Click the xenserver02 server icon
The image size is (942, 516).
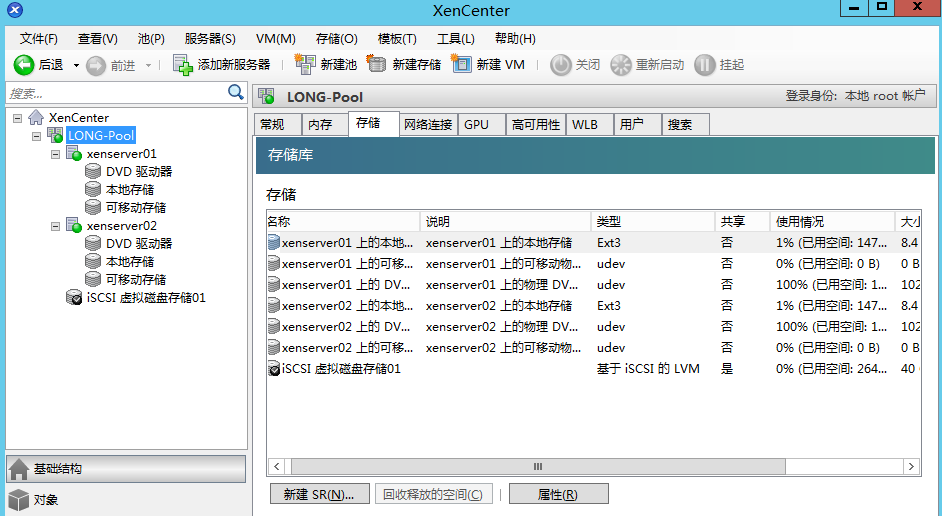(x=74, y=225)
